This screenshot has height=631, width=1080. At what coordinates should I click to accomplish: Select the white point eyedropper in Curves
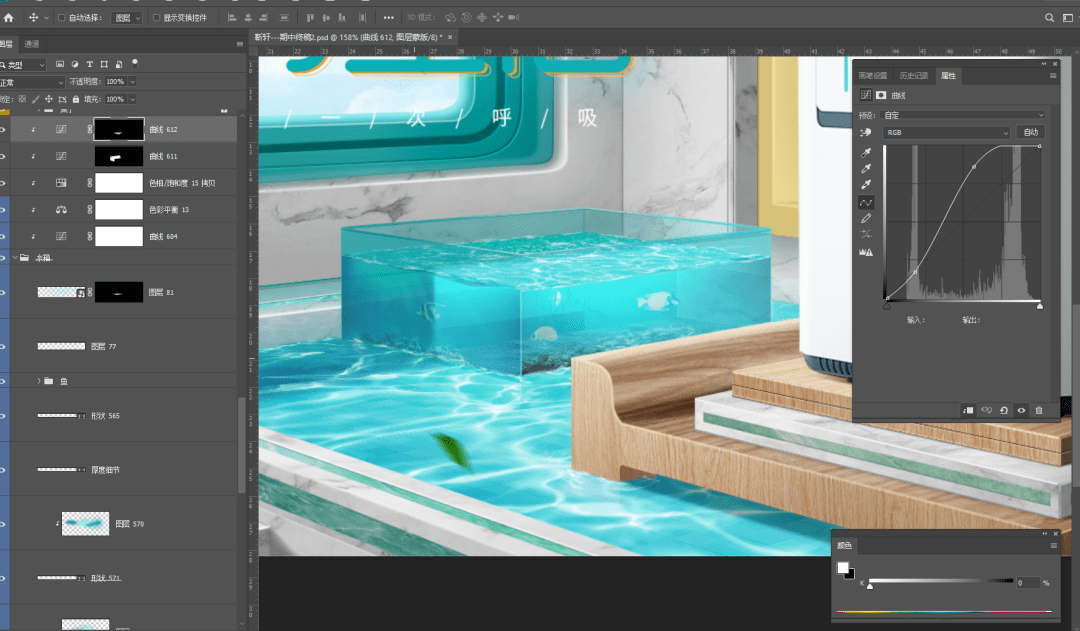pos(866,184)
